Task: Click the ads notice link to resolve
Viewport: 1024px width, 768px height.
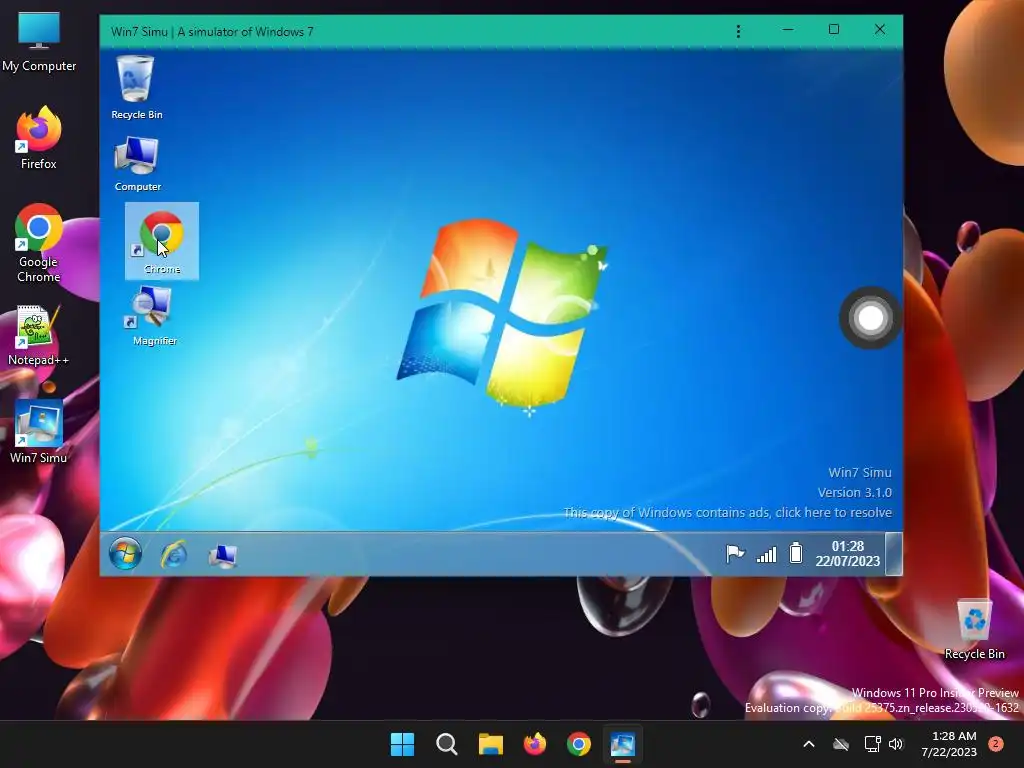Action: coord(728,513)
